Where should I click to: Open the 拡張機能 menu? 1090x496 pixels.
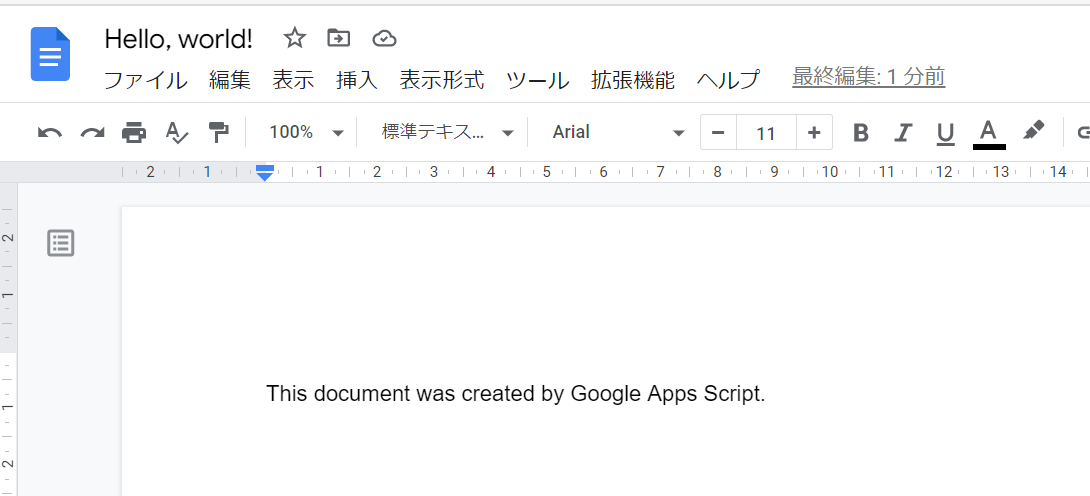(x=633, y=79)
